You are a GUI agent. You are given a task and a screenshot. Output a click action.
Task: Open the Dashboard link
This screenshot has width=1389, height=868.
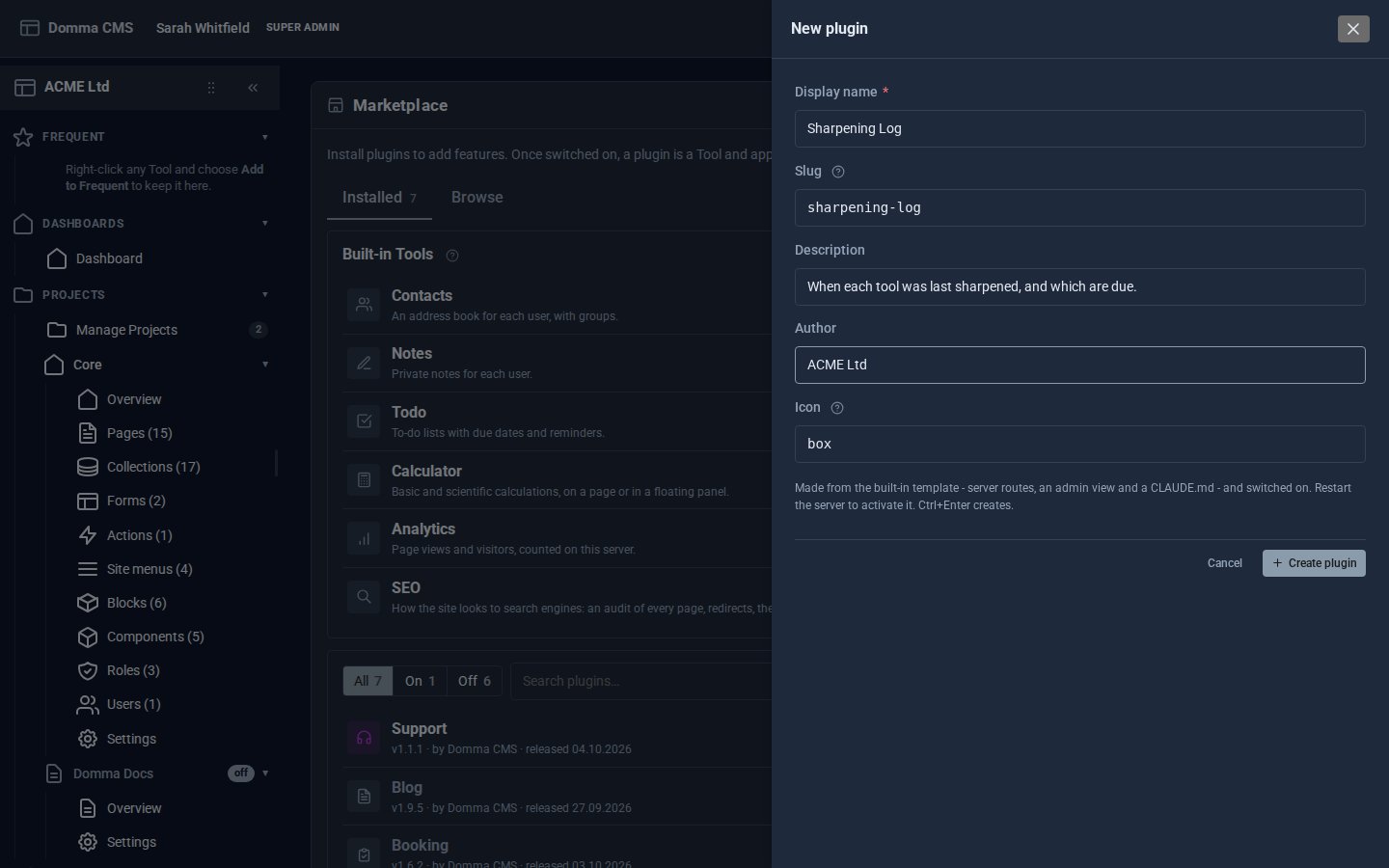109,258
